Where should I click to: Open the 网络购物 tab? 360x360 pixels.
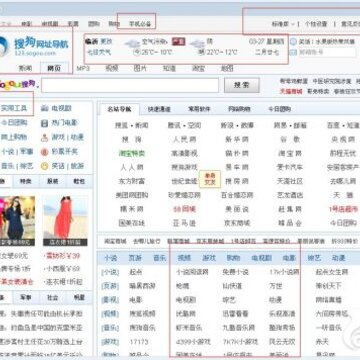click(x=239, y=109)
